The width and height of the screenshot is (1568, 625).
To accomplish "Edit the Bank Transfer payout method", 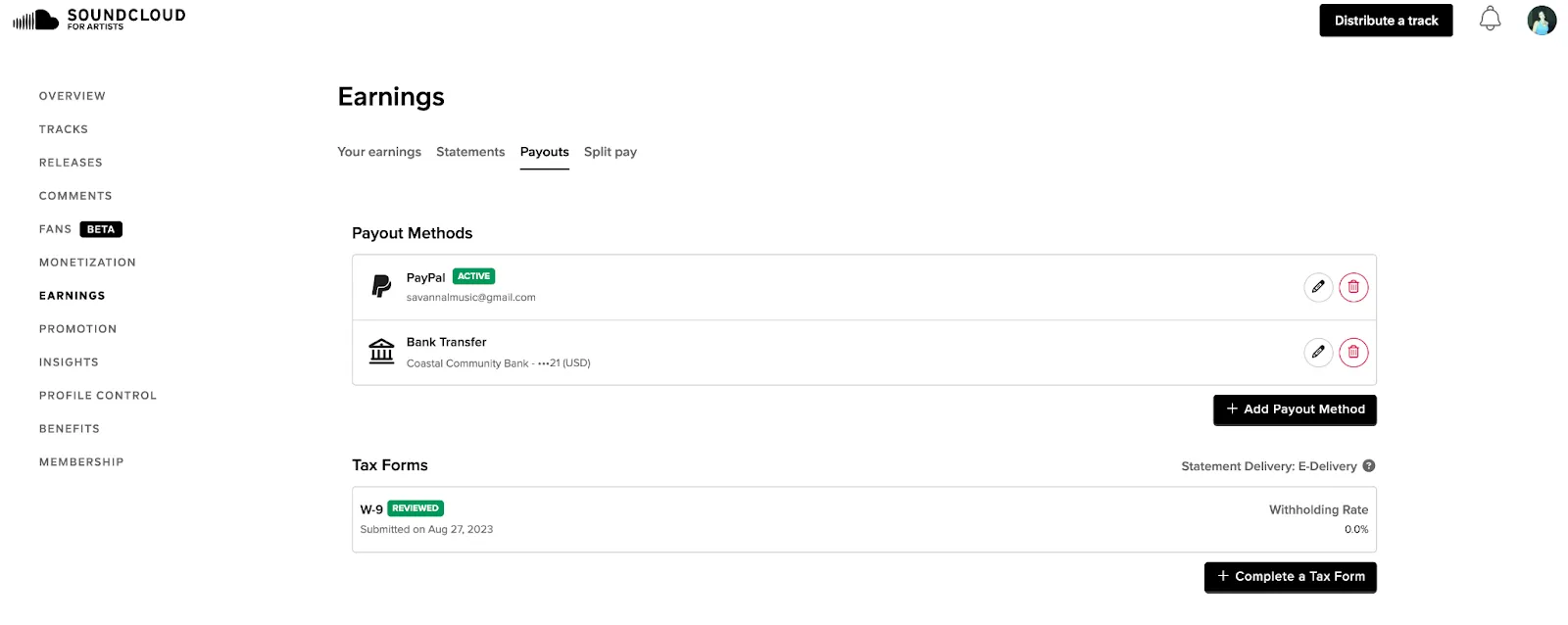I will (x=1318, y=352).
